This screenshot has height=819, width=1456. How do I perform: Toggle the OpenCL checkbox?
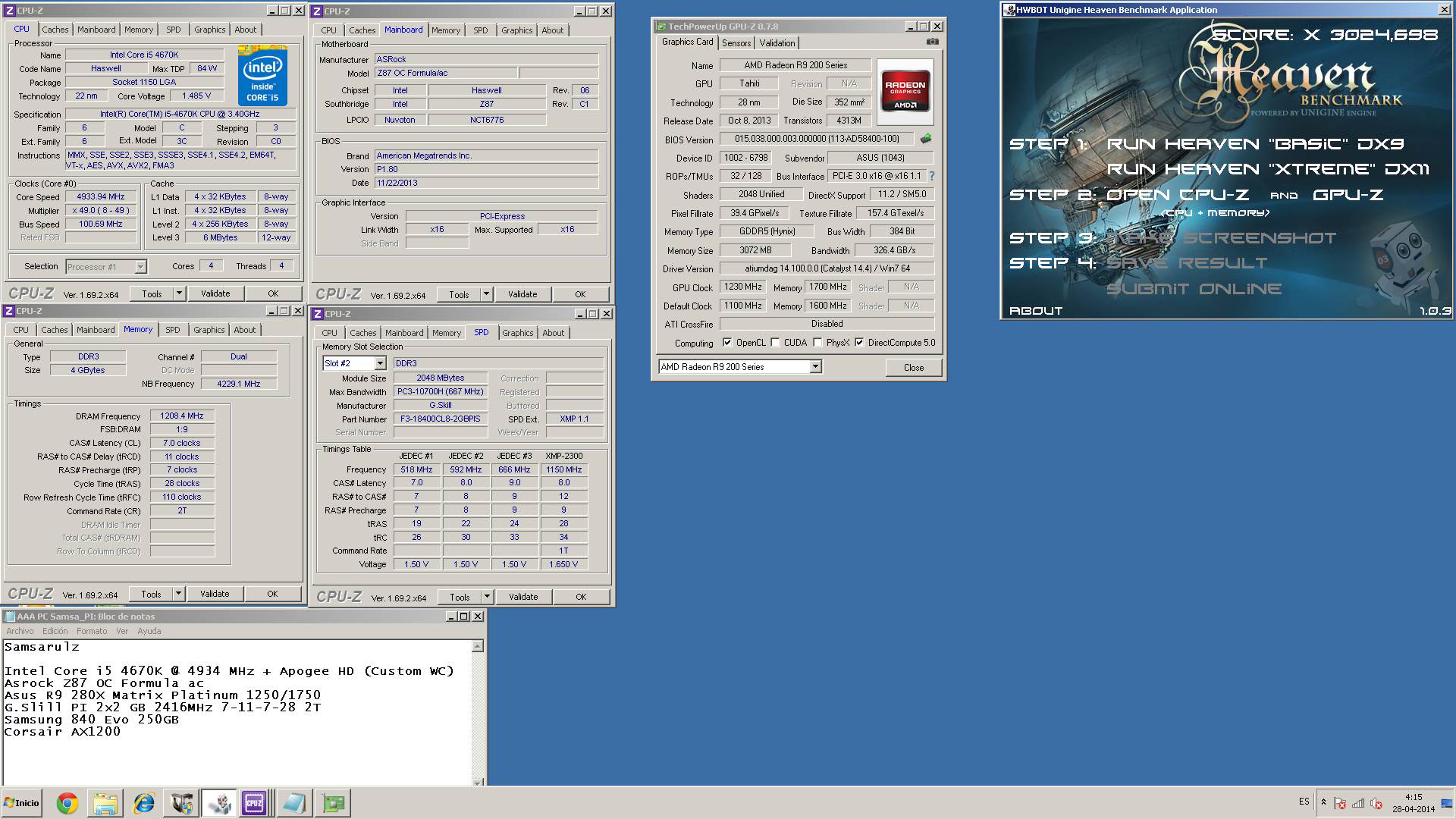point(727,343)
